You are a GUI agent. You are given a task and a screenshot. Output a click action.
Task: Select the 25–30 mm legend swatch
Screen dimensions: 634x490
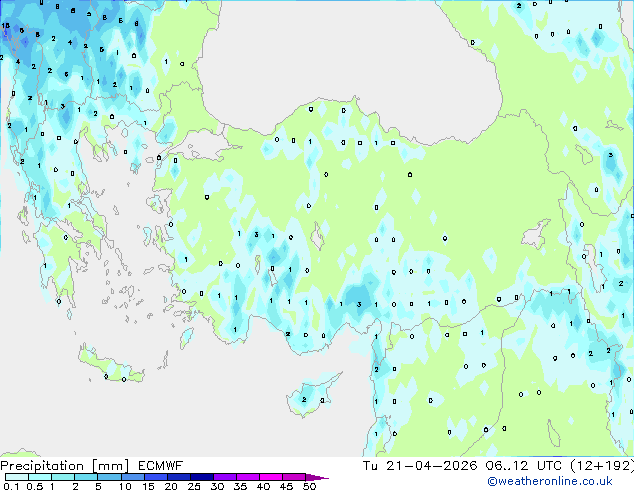tap(202, 477)
